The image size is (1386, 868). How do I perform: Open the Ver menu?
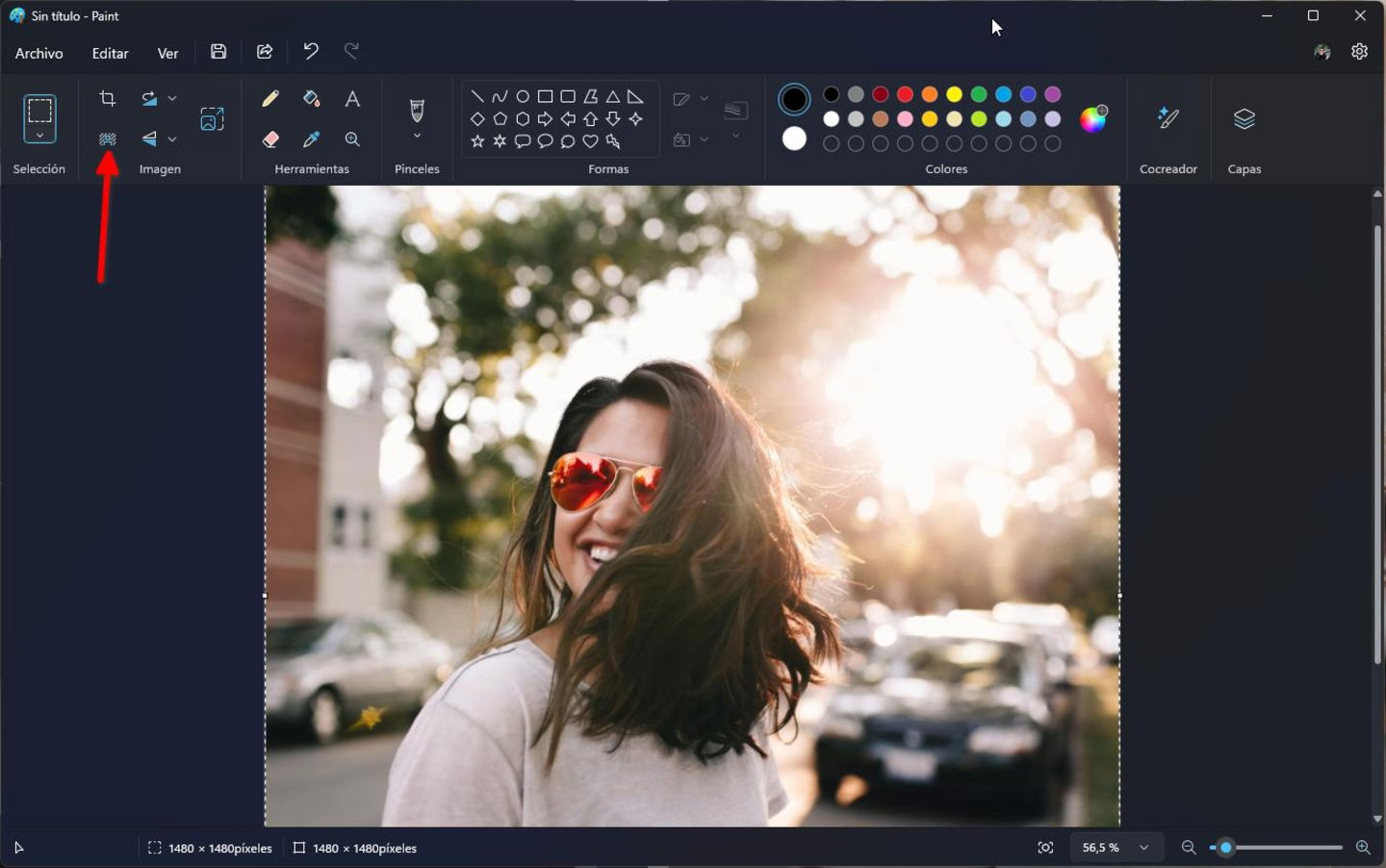coord(168,53)
